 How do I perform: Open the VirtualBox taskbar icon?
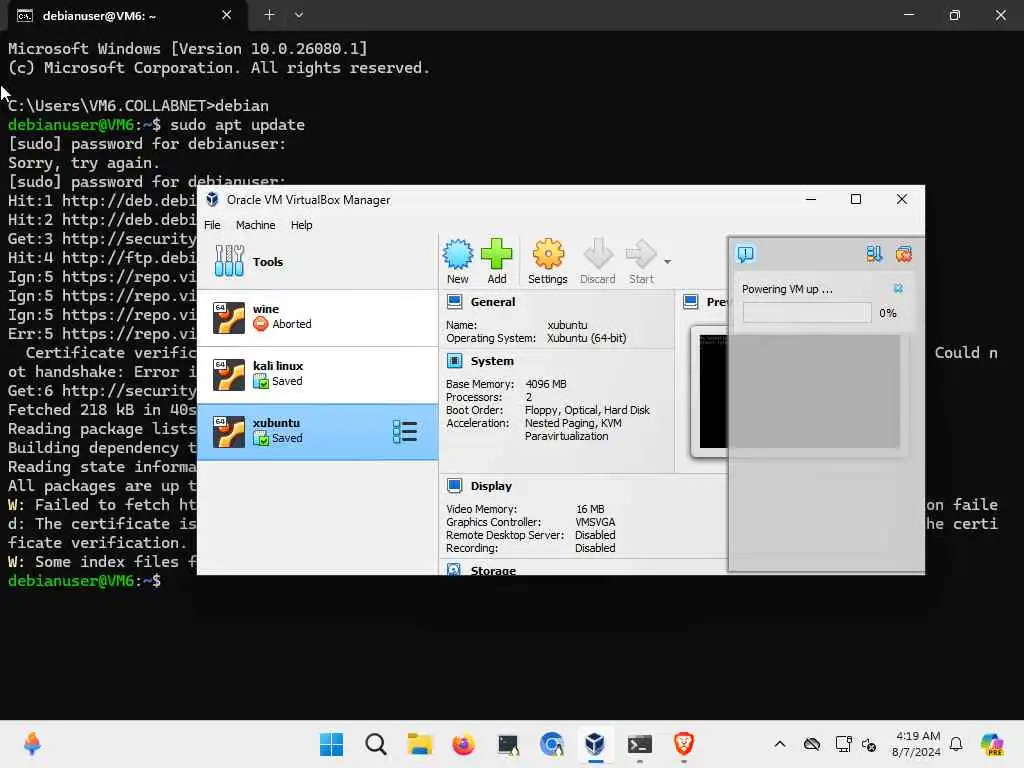coord(595,744)
